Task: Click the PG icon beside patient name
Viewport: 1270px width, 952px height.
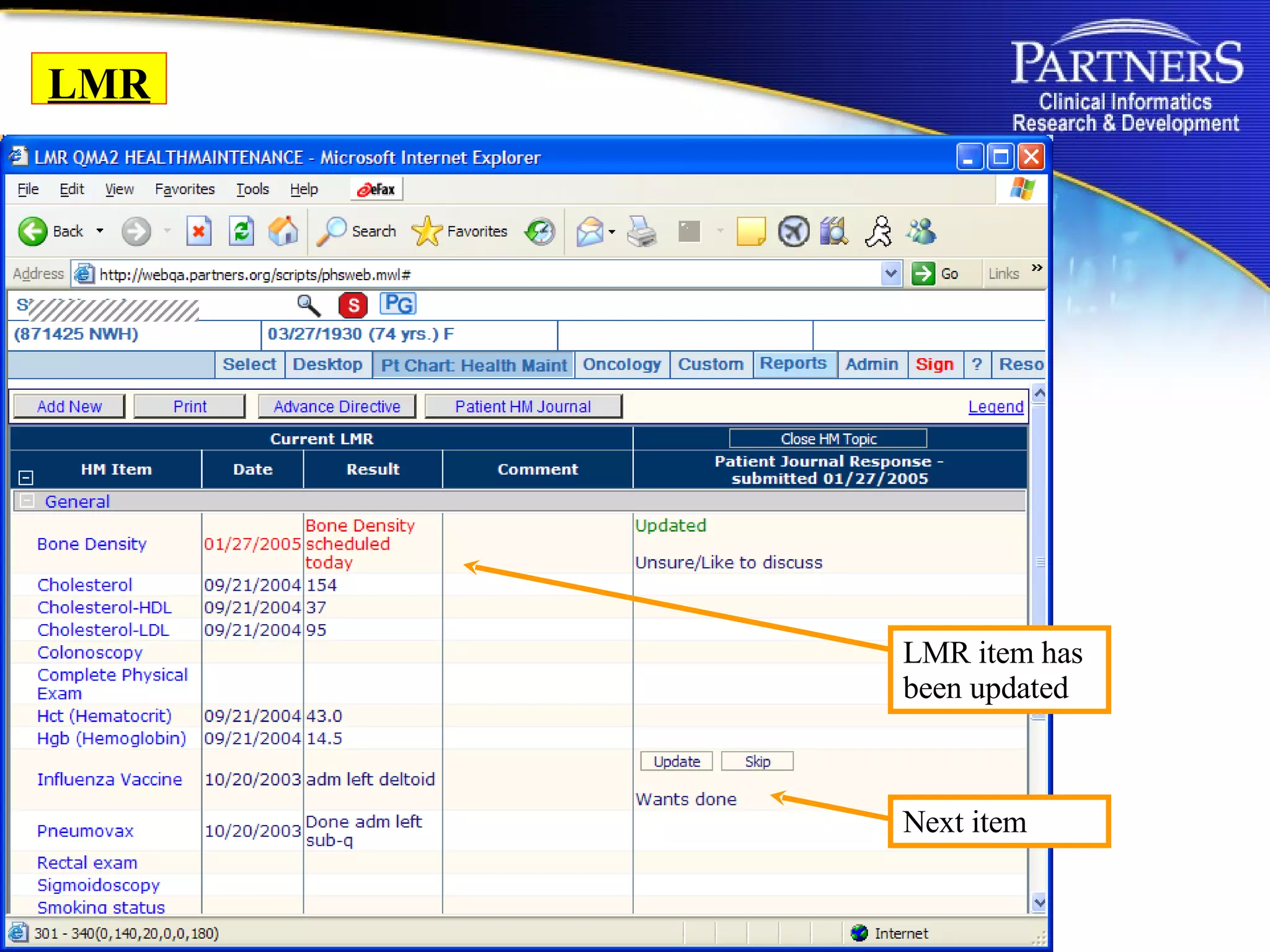Action: click(x=397, y=304)
